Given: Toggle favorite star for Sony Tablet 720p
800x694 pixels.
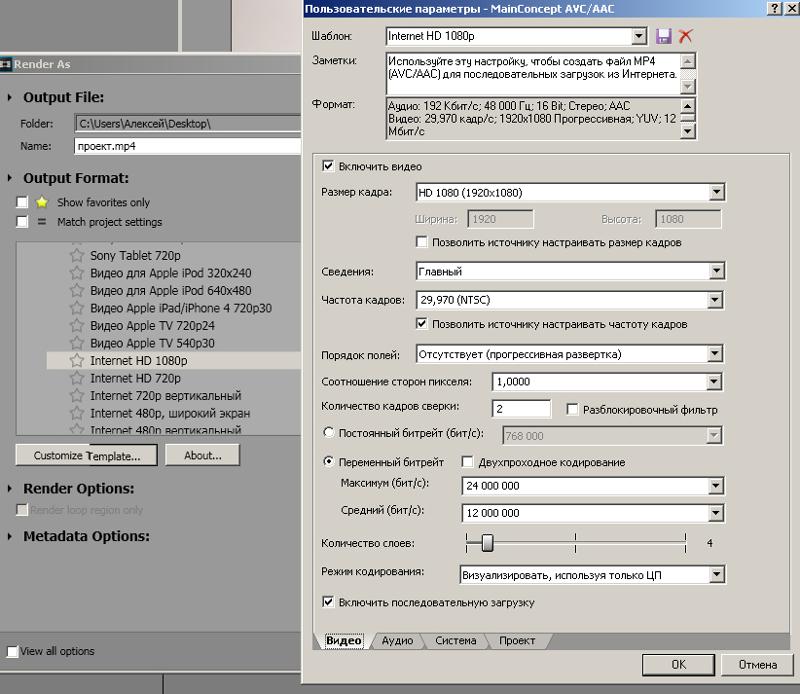Looking at the screenshot, I should 76,256.
